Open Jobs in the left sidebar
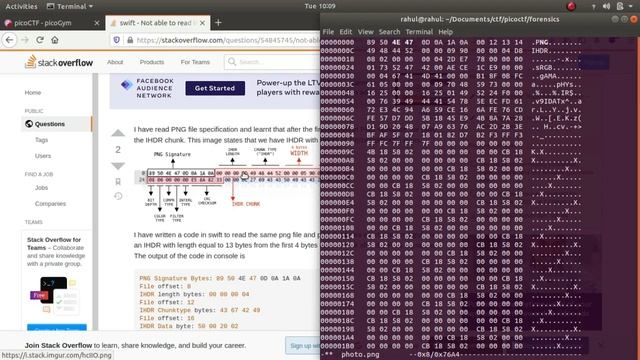Viewport: 640px width, 360px height. coord(41,188)
